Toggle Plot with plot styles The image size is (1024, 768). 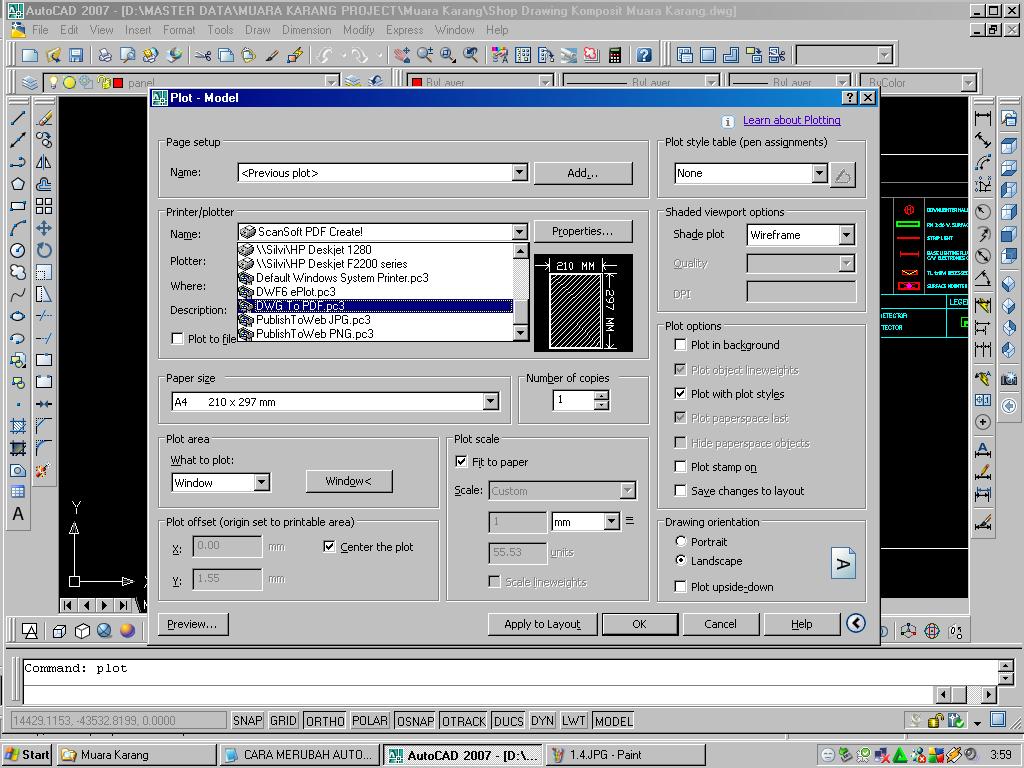click(680, 393)
